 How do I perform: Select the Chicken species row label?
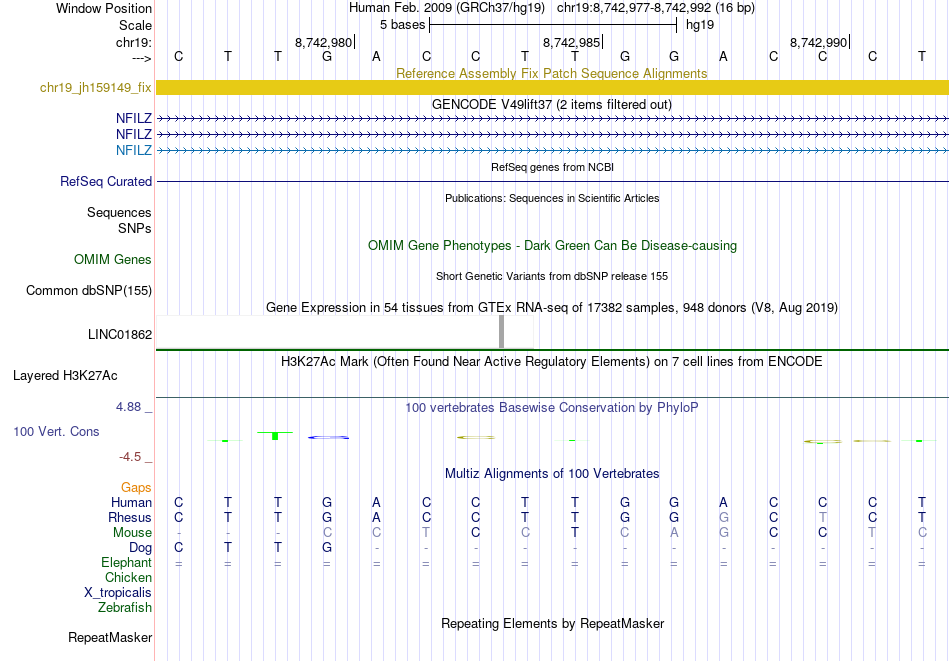(x=128, y=577)
